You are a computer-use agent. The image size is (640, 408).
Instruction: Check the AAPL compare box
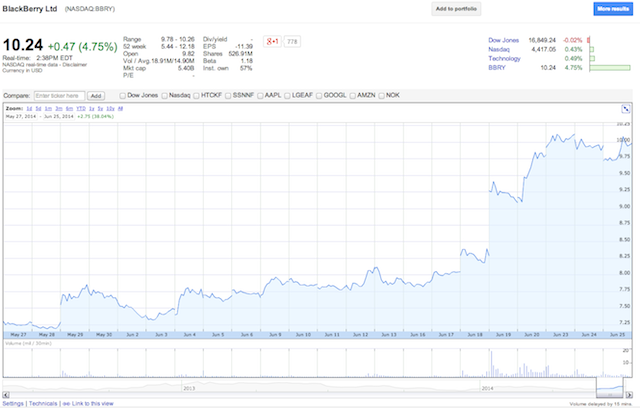pos(260,95)
